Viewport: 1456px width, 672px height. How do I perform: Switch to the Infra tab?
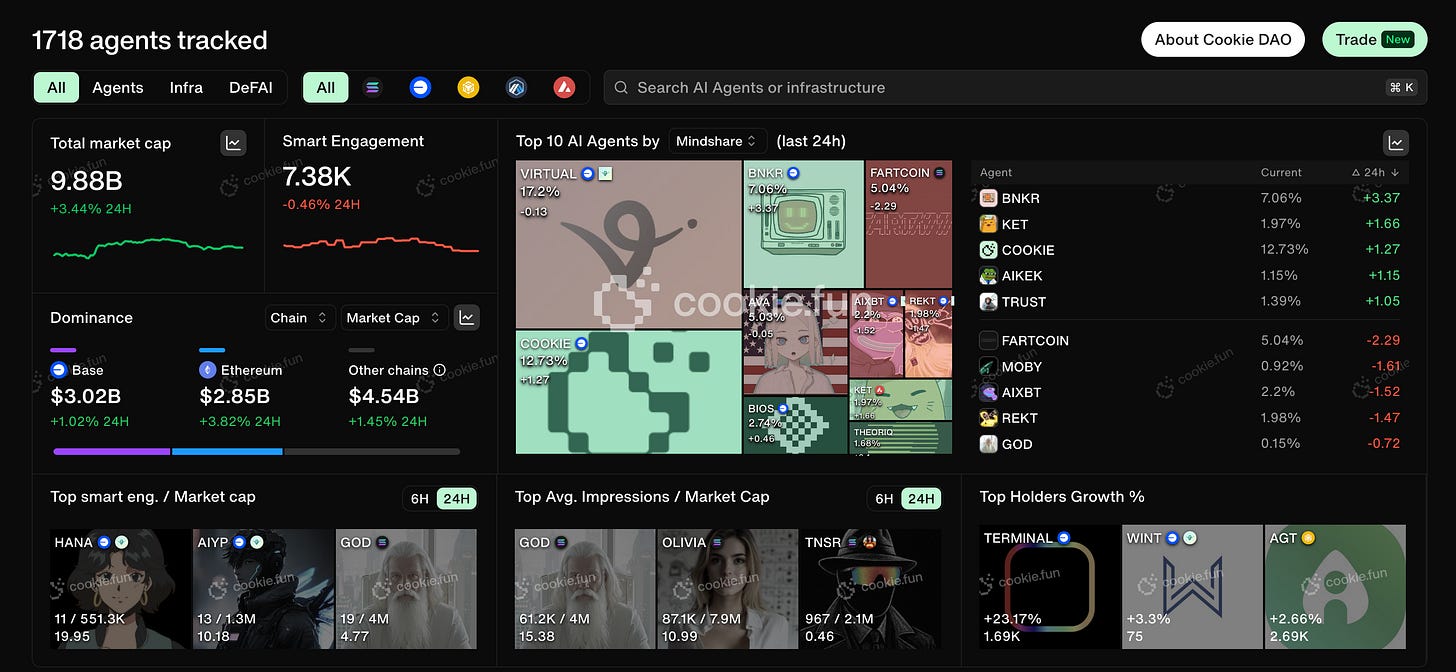(186, 88)
